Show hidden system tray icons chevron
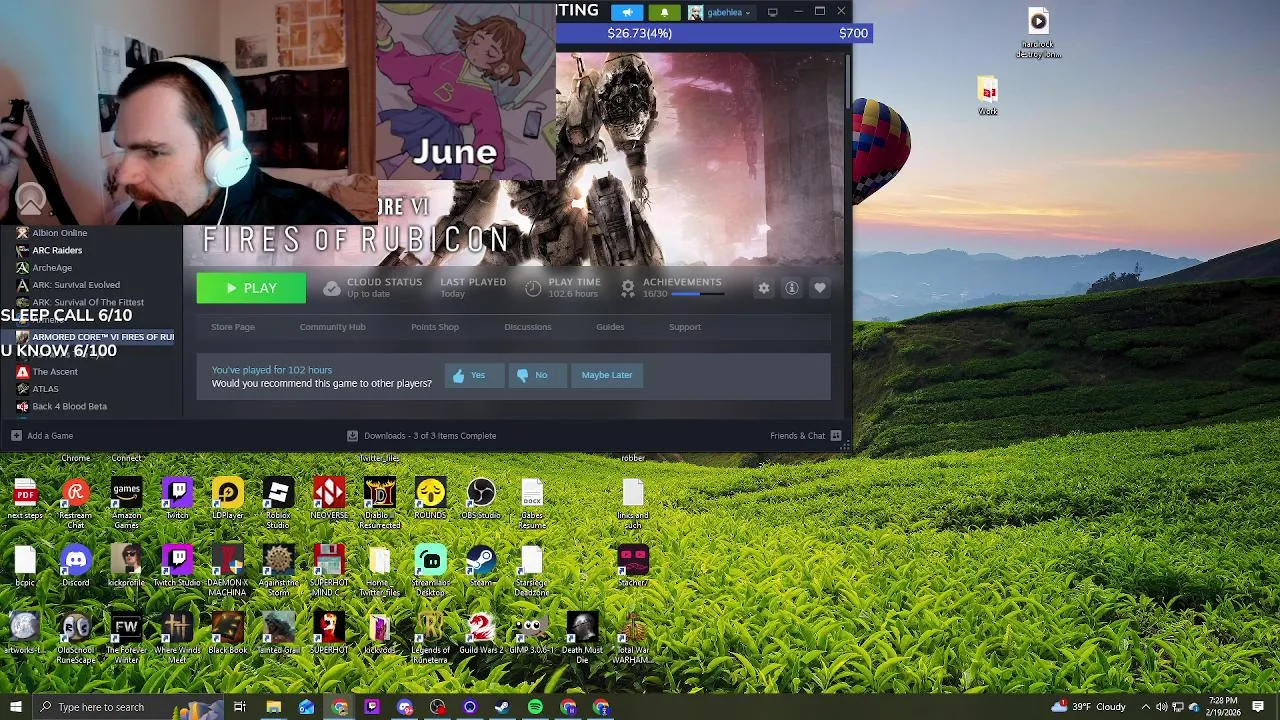Screen dimensions: 1280x720 pyautogui.click(x=1146, y=707)
